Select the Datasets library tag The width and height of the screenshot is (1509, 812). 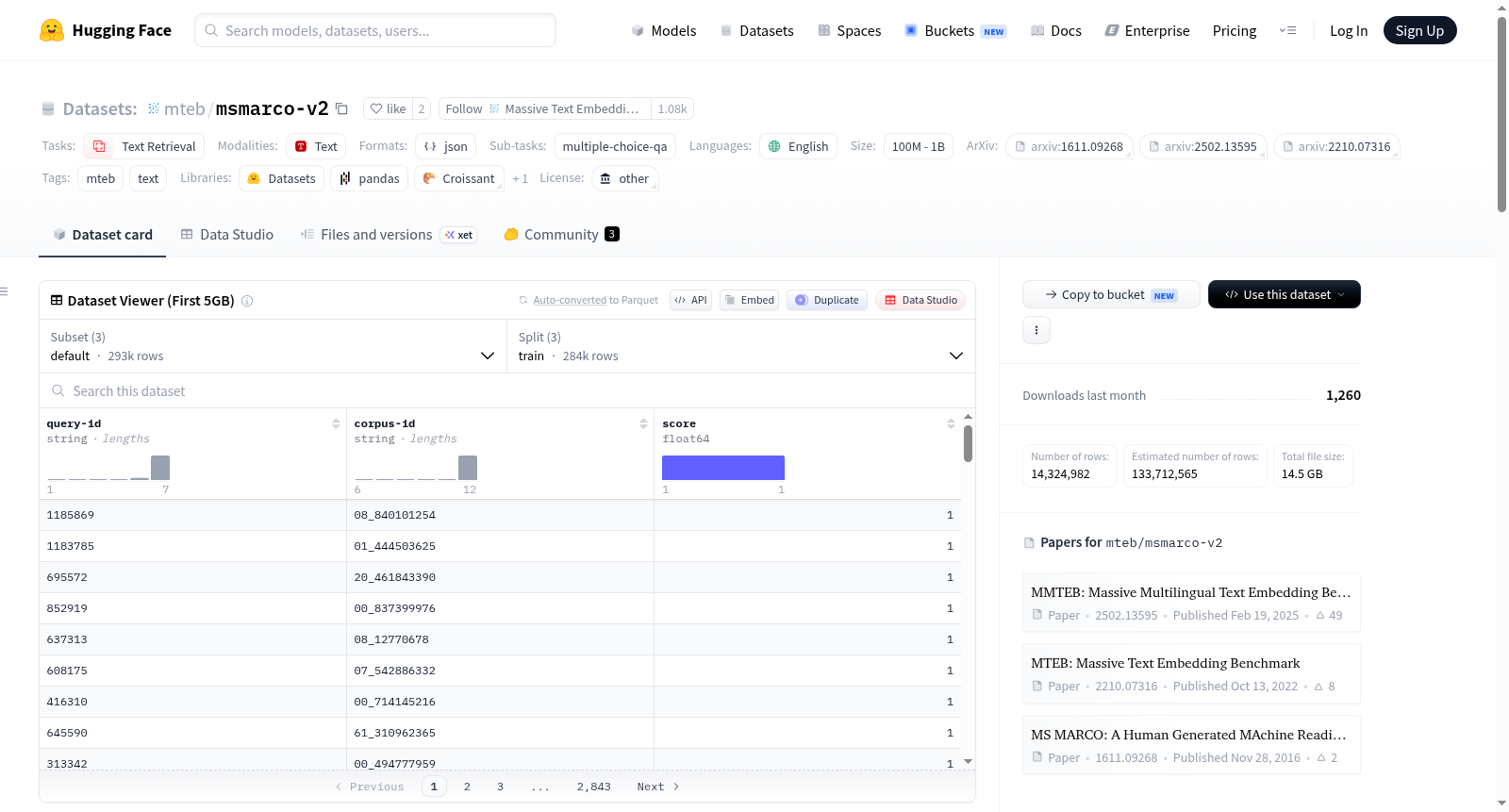click(x=281, y=178)
